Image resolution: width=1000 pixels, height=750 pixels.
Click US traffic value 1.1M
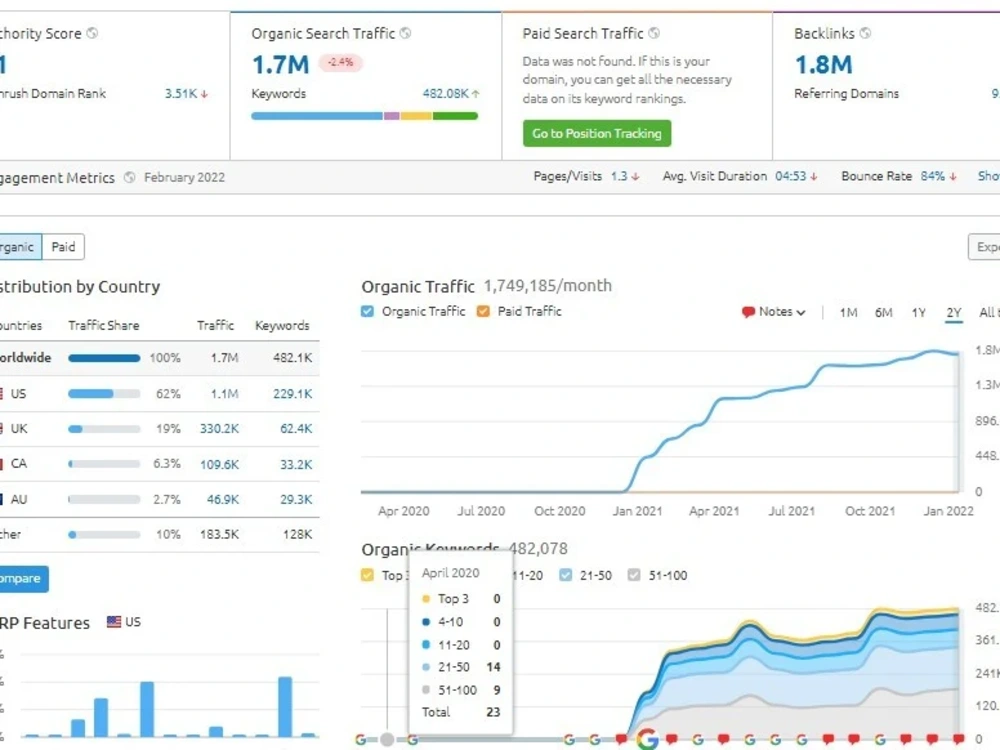pyautogui.click(x=224, y=394)
